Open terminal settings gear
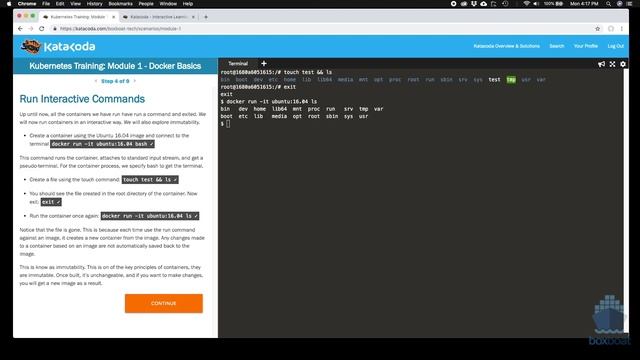 tap(623, 64)
